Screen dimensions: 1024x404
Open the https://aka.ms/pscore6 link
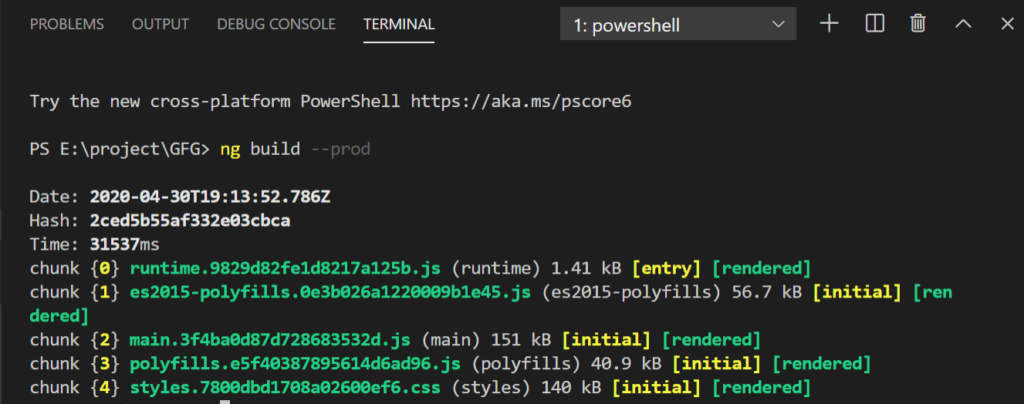(x=522, y=101)
